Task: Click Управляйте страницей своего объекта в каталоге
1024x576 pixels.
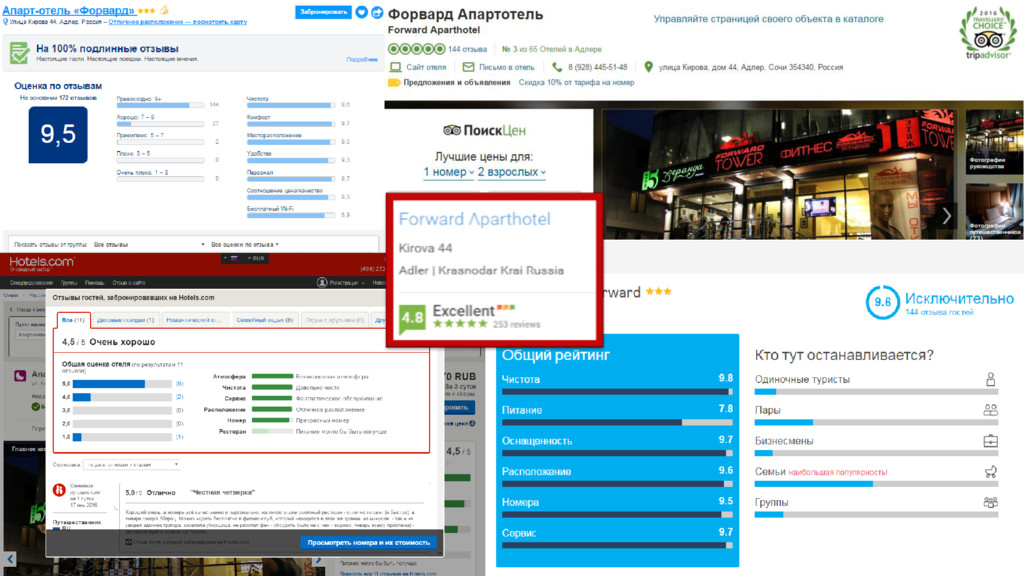Action: (x=769, y=19)
